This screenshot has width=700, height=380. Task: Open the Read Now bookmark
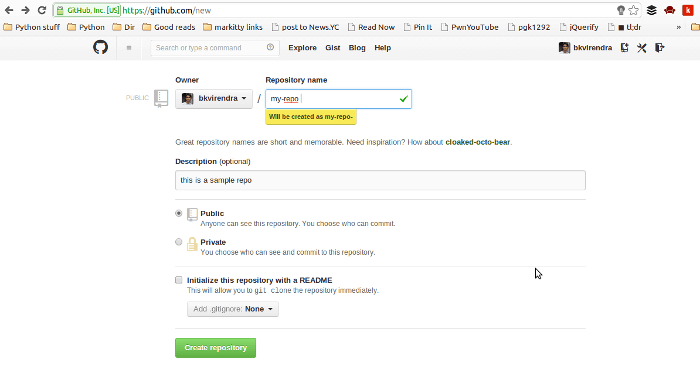pyautogui.click(x=371, y=27)
